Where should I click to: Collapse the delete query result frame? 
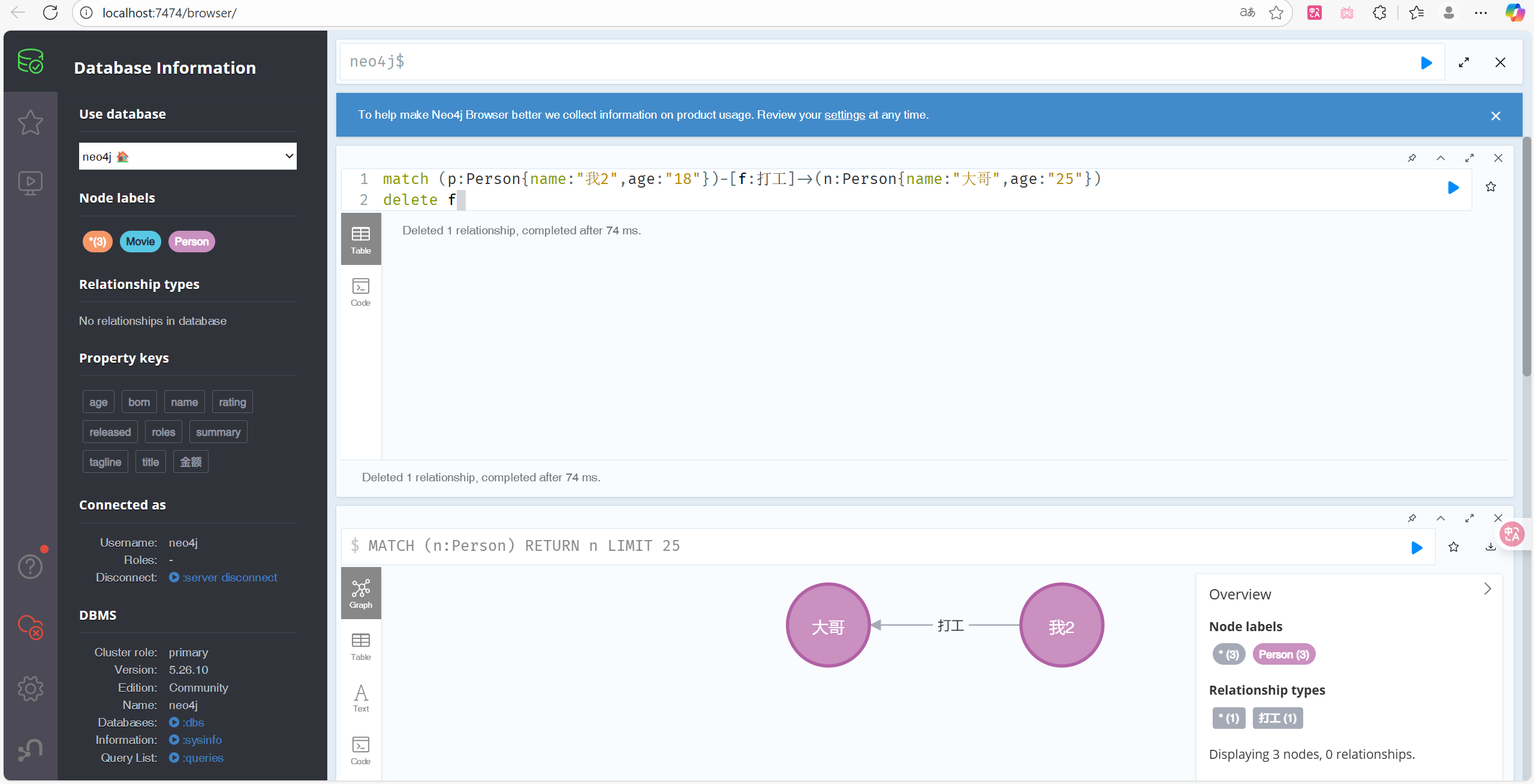[1440, 158]
